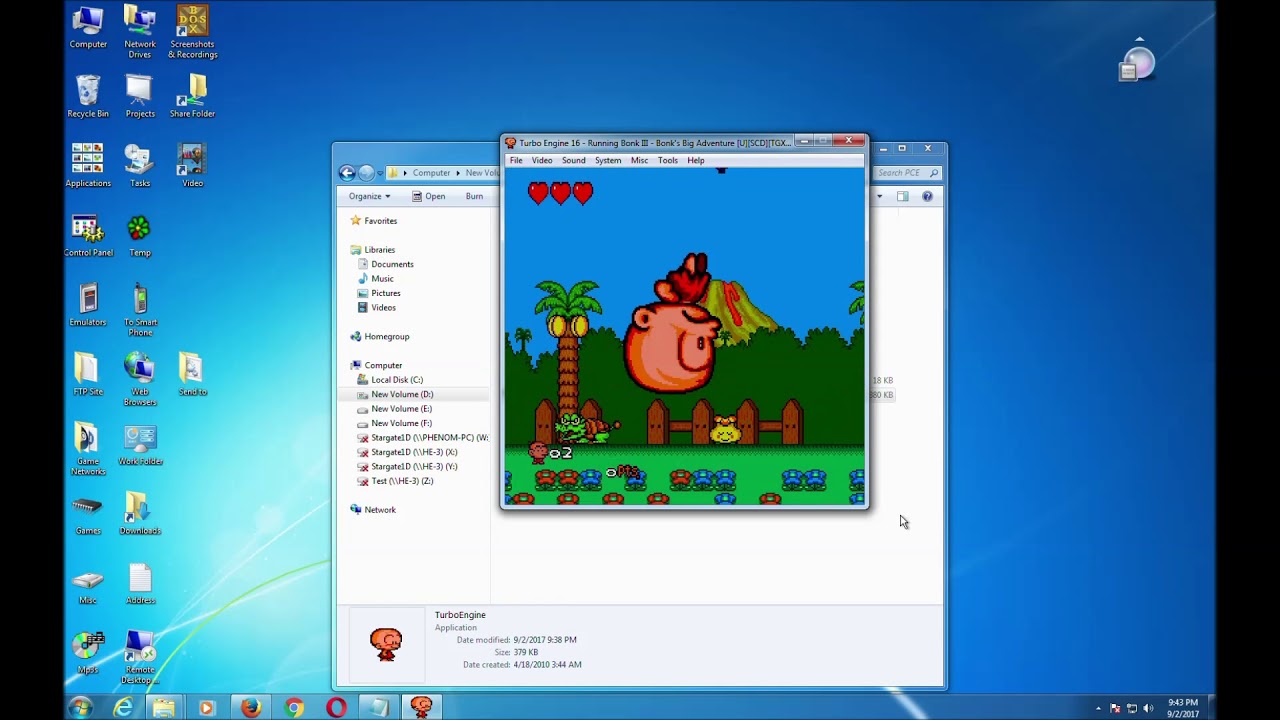
Task: Open the Send to desktop folder
Action: click(192, 375)
